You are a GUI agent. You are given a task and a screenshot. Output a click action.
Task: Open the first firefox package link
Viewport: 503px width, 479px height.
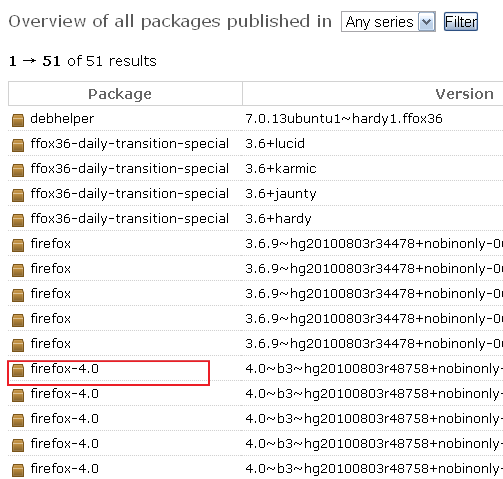[x=51, y=244]
